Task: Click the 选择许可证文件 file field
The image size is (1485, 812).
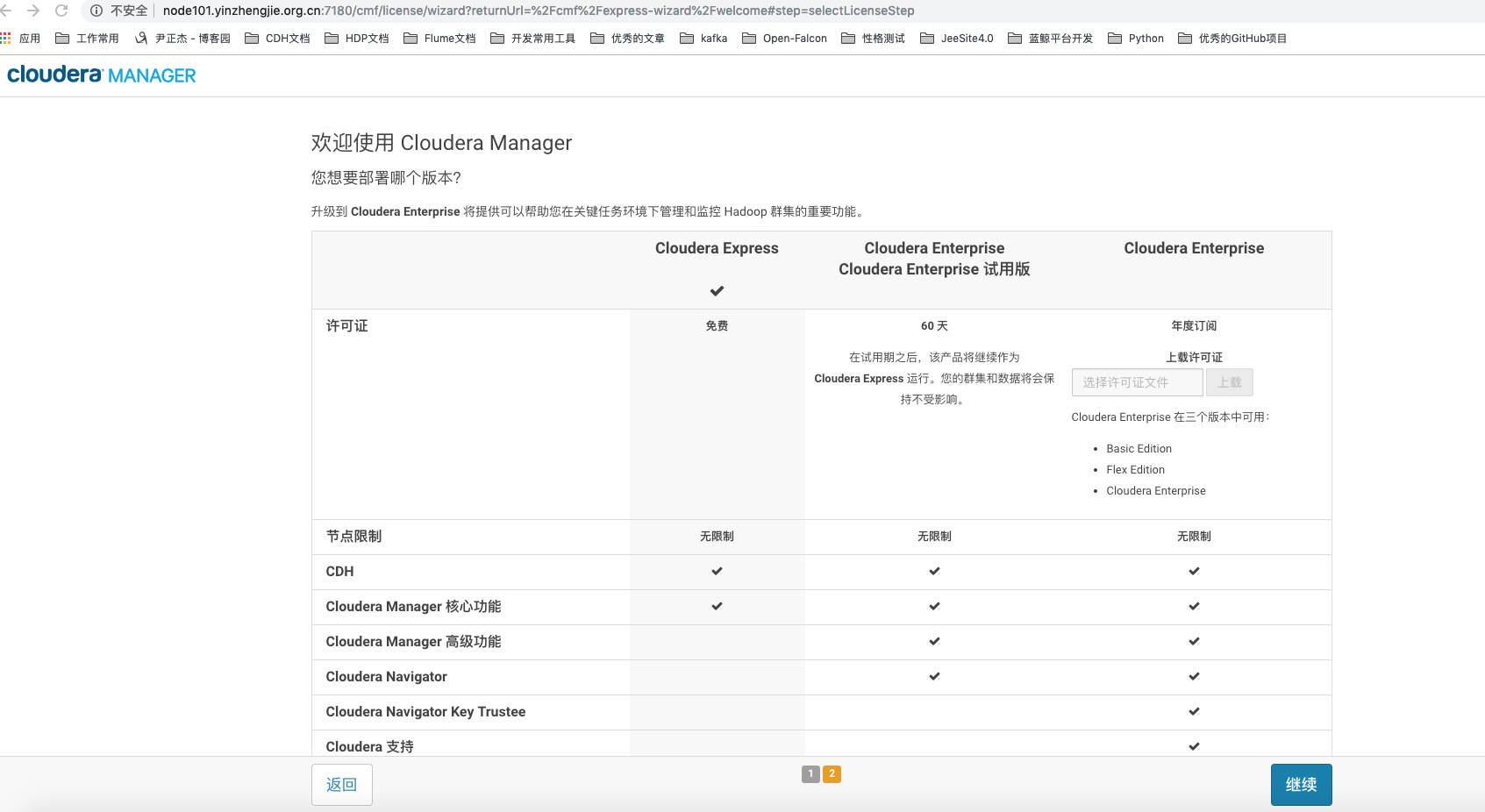Action: (1137, 382)
